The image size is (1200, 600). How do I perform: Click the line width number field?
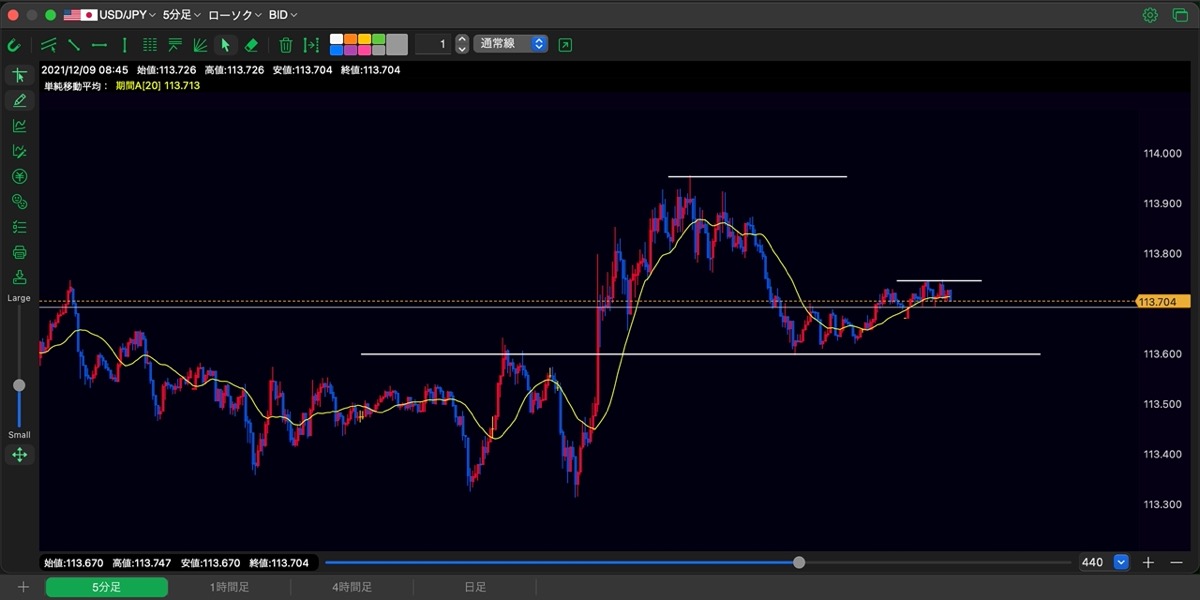coord(433,44)
